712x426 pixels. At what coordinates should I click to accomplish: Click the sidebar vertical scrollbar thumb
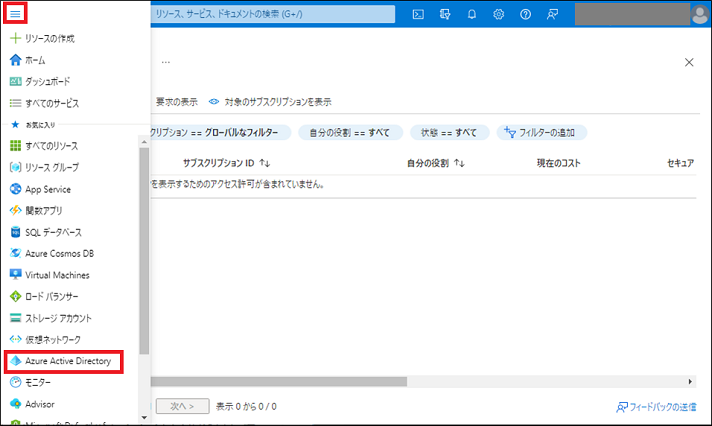click(144, 251)
